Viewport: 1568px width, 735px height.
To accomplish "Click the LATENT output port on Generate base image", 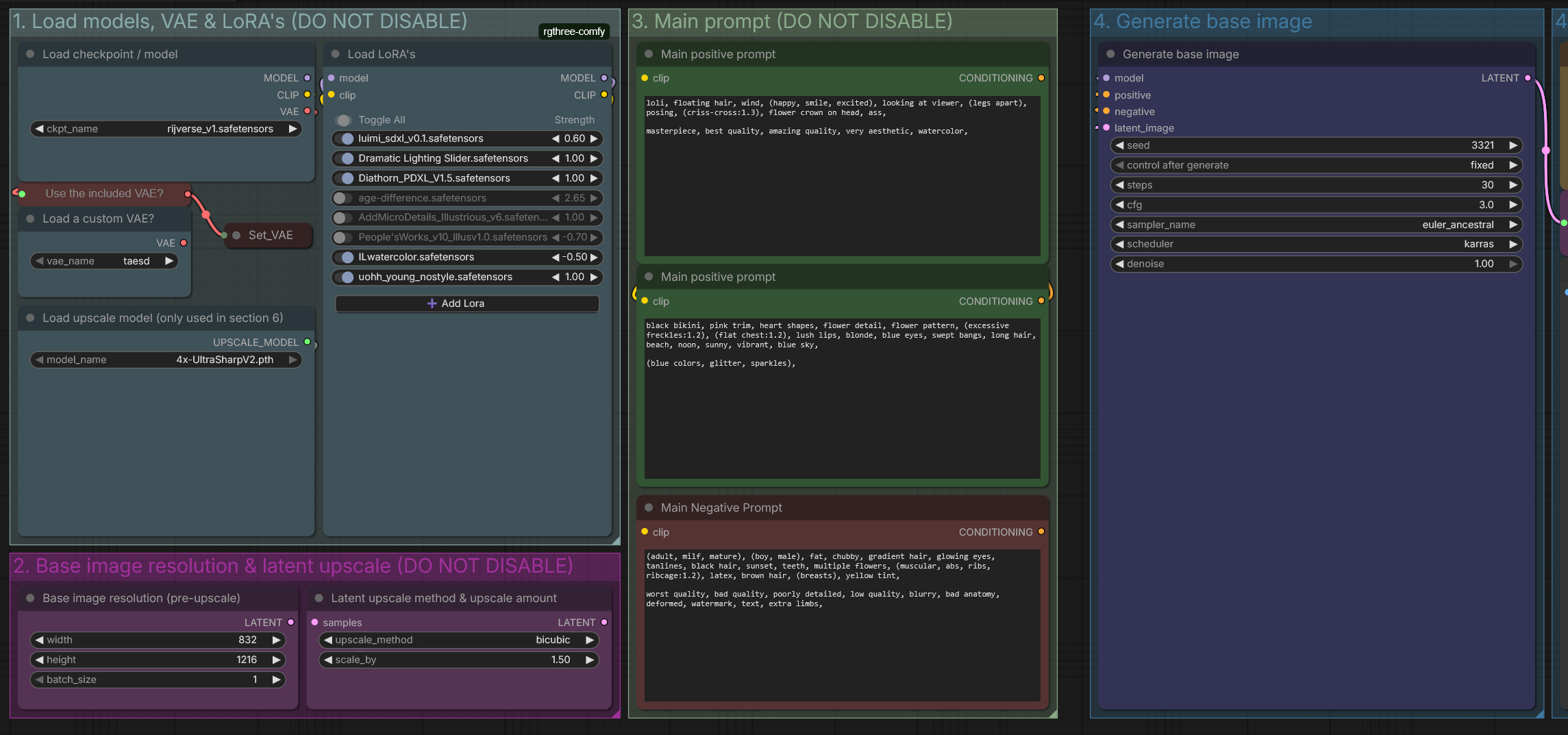I will (x=1528, y=78).
